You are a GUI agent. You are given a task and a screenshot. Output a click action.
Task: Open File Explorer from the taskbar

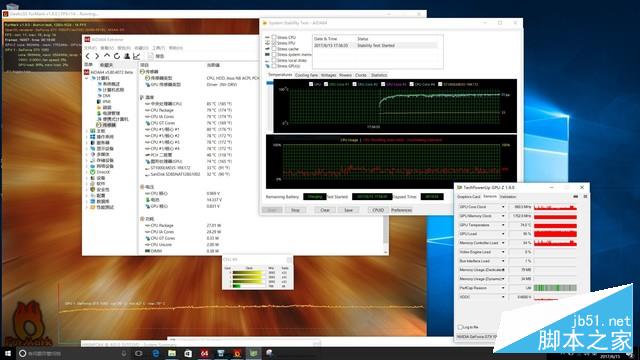[x=172, y=353]
